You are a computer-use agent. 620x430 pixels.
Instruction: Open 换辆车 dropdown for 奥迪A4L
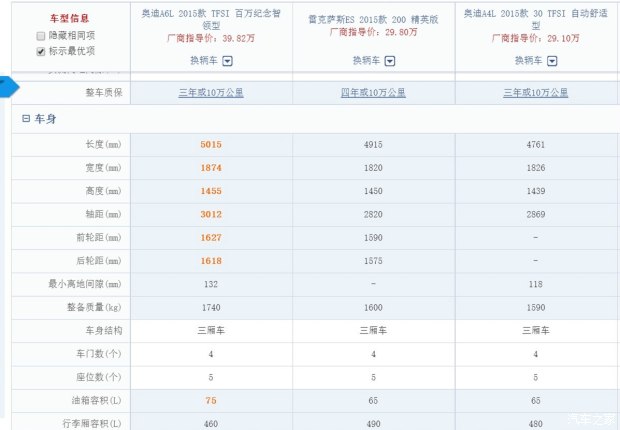(x=552, y=61)
